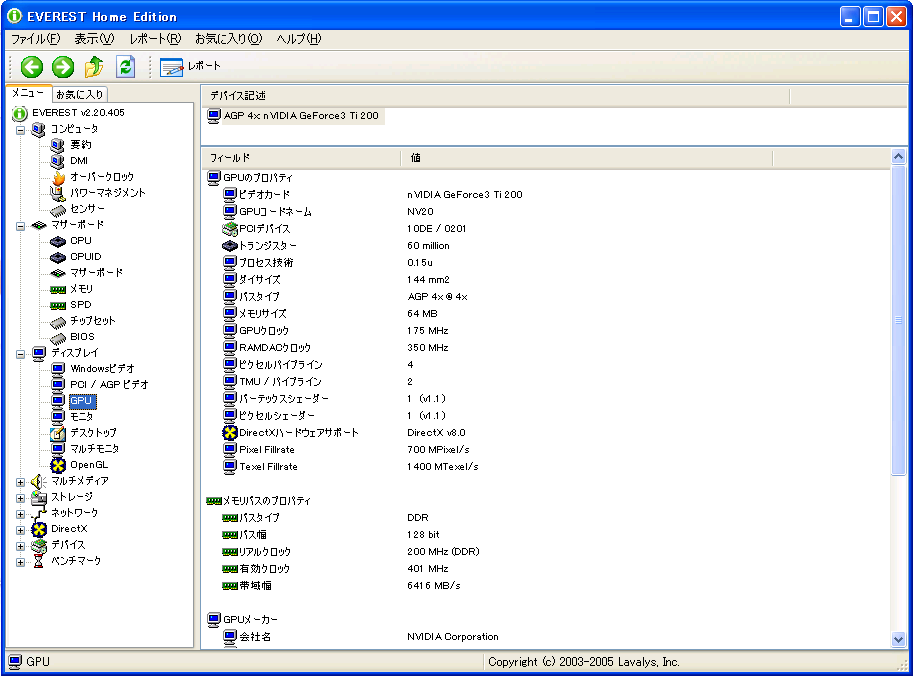Image resolution: width=913 pixels, height=676 pixels.
Task: Open the センサー icon in the tree
Action: (58, 210)
